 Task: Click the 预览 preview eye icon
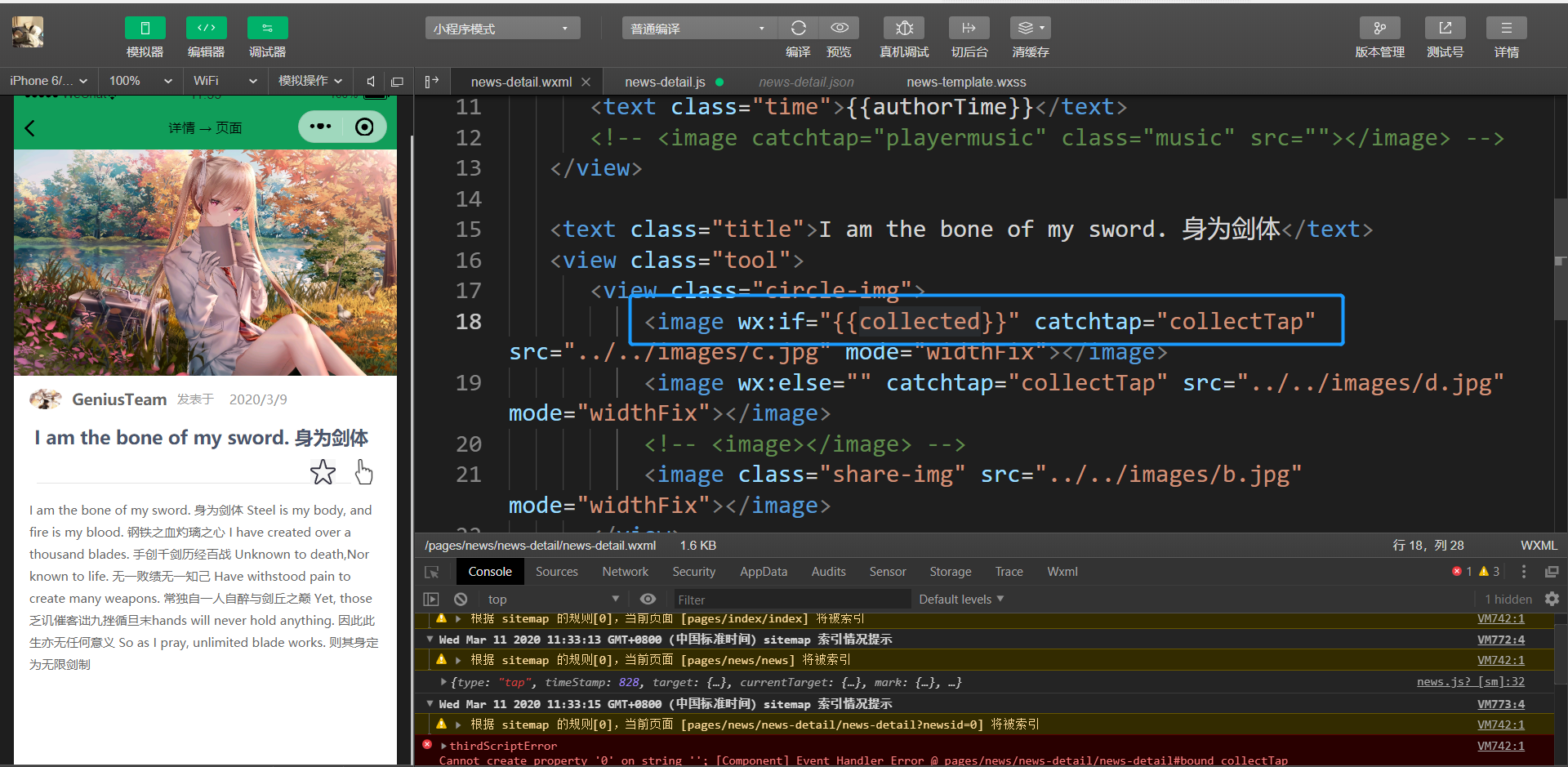(839, 28)
